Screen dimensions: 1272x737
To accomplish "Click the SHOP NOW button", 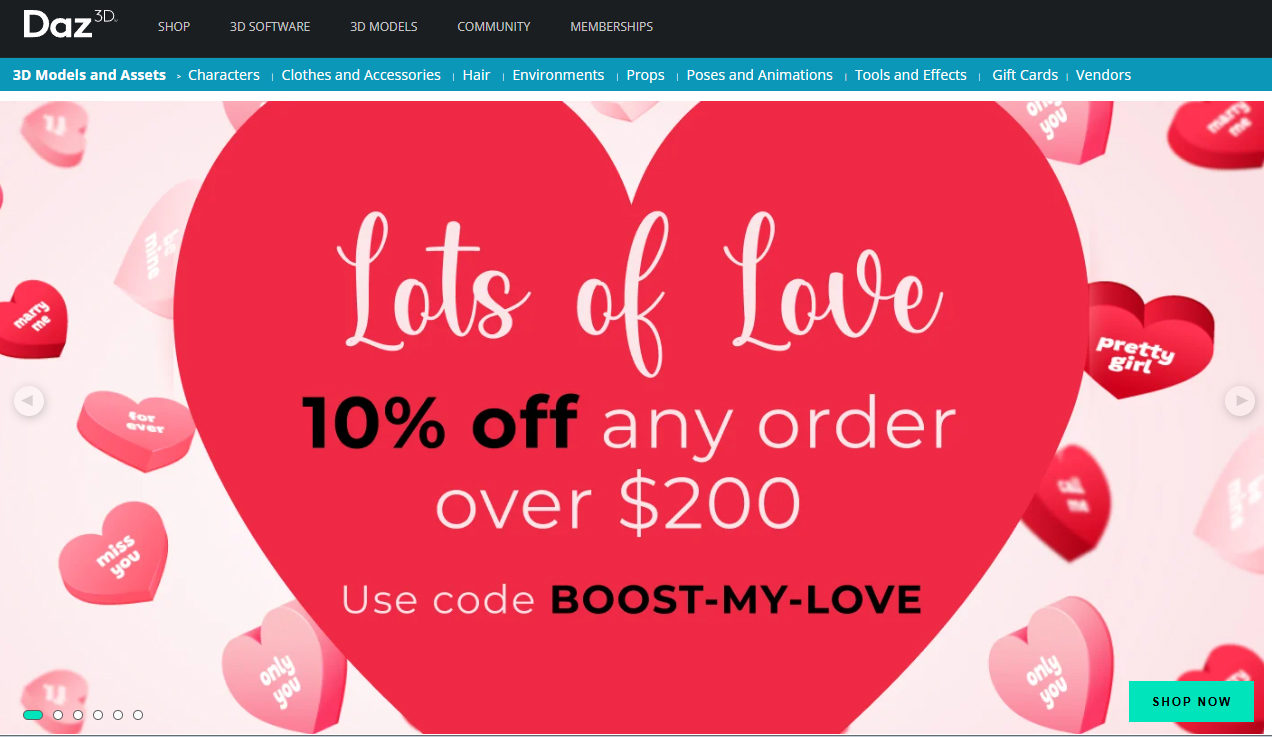I will point(1191,701).
